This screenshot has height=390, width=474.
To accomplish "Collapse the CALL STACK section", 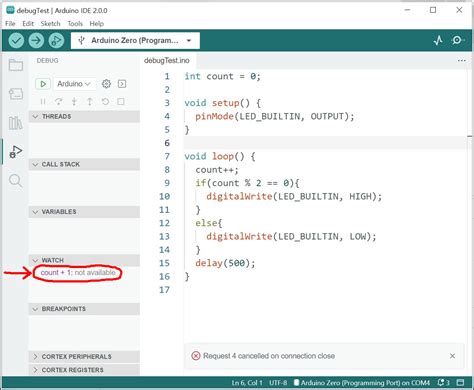I will click(84, 164).
